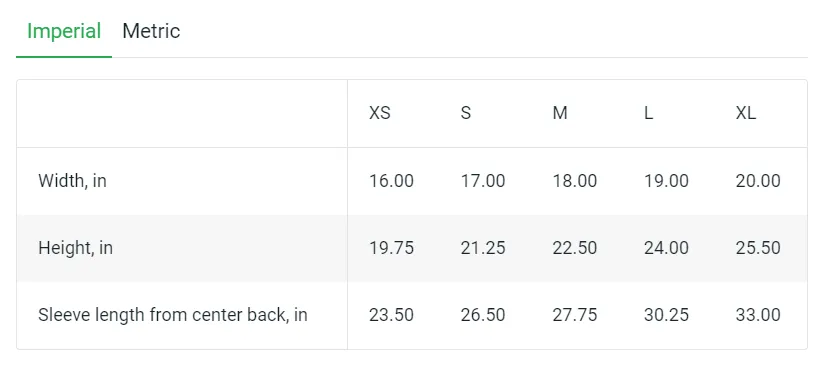Click XL height value 25.50
This screenshot has height=372, width=827.
coord(758,248)
